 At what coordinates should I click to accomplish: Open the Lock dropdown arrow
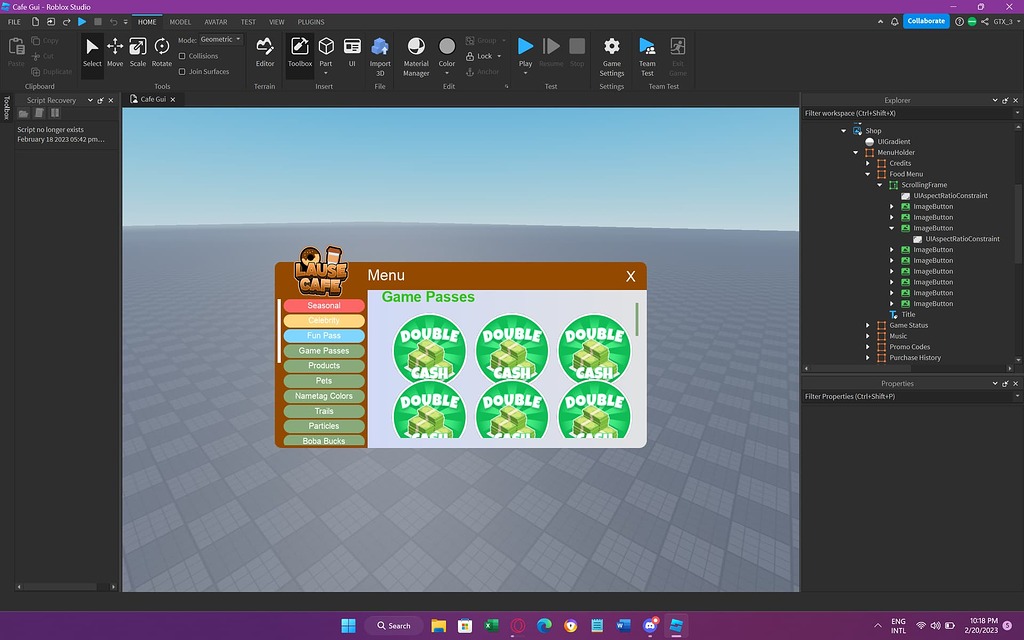[500, 56]
